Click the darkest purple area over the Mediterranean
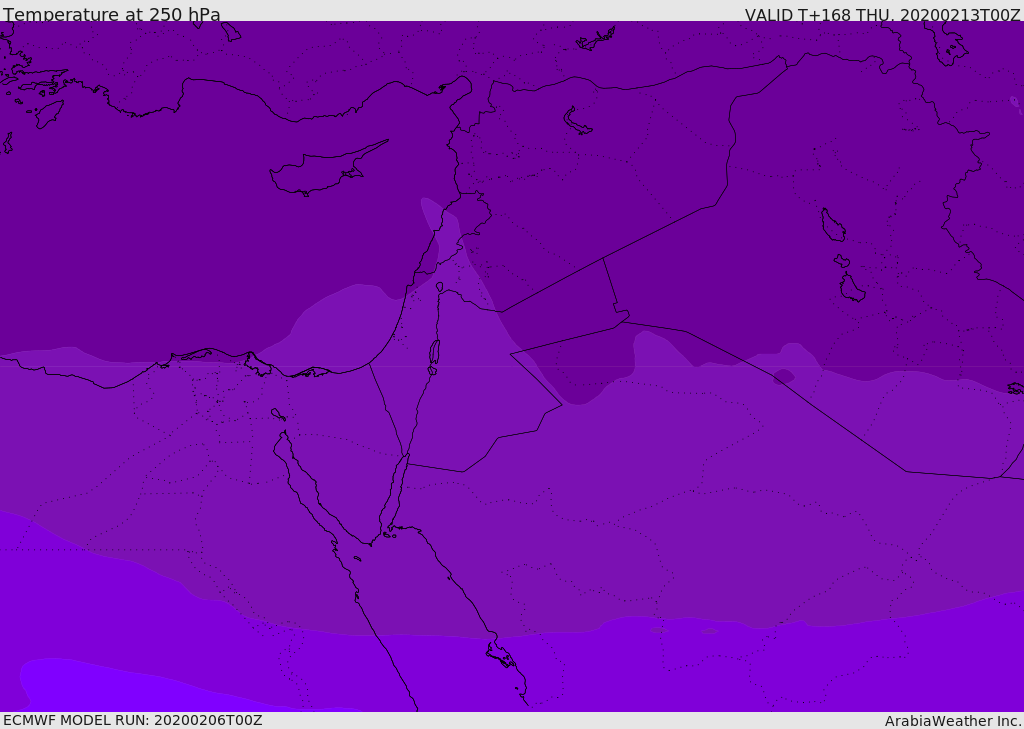This screenshot has height=729, width=1024. tap(196, 229)
